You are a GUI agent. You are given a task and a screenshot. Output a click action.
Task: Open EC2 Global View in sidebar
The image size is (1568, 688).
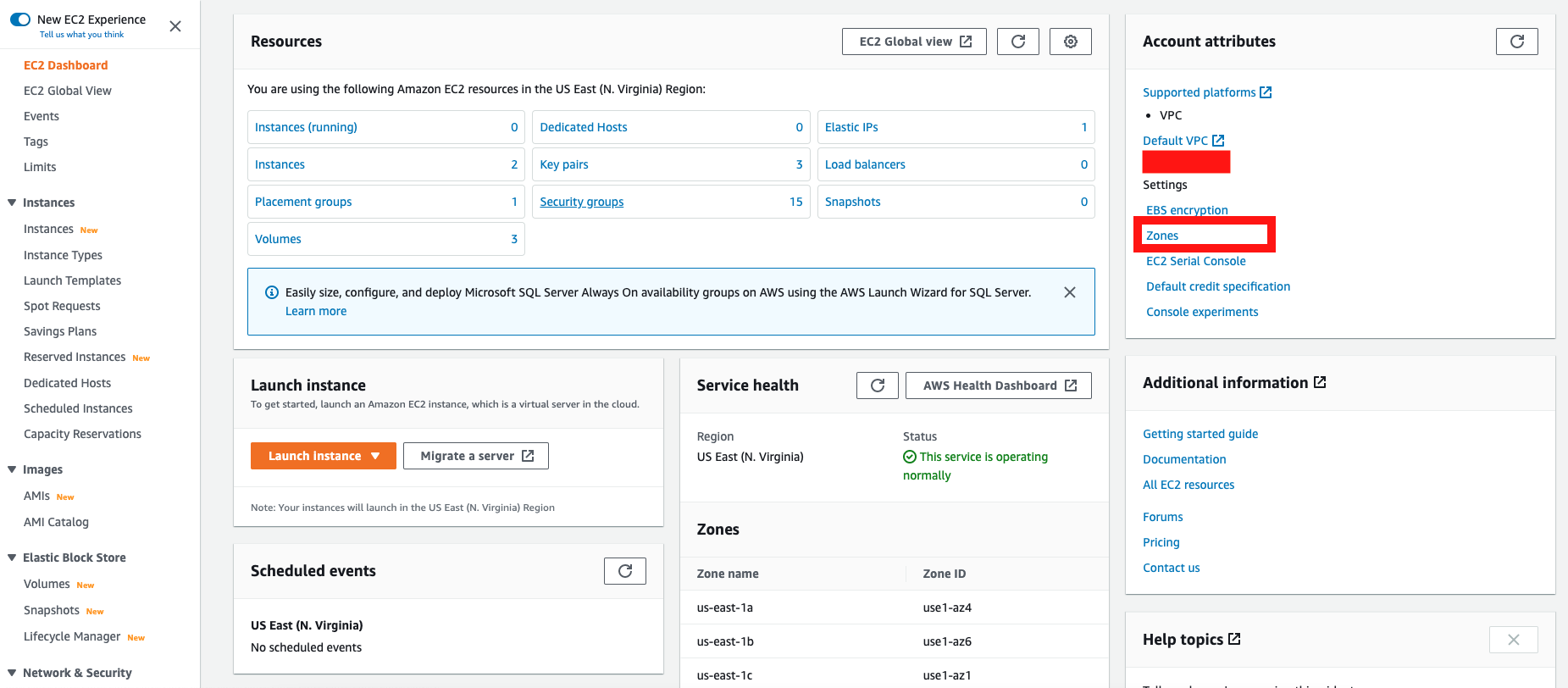[x=68, y=91]
